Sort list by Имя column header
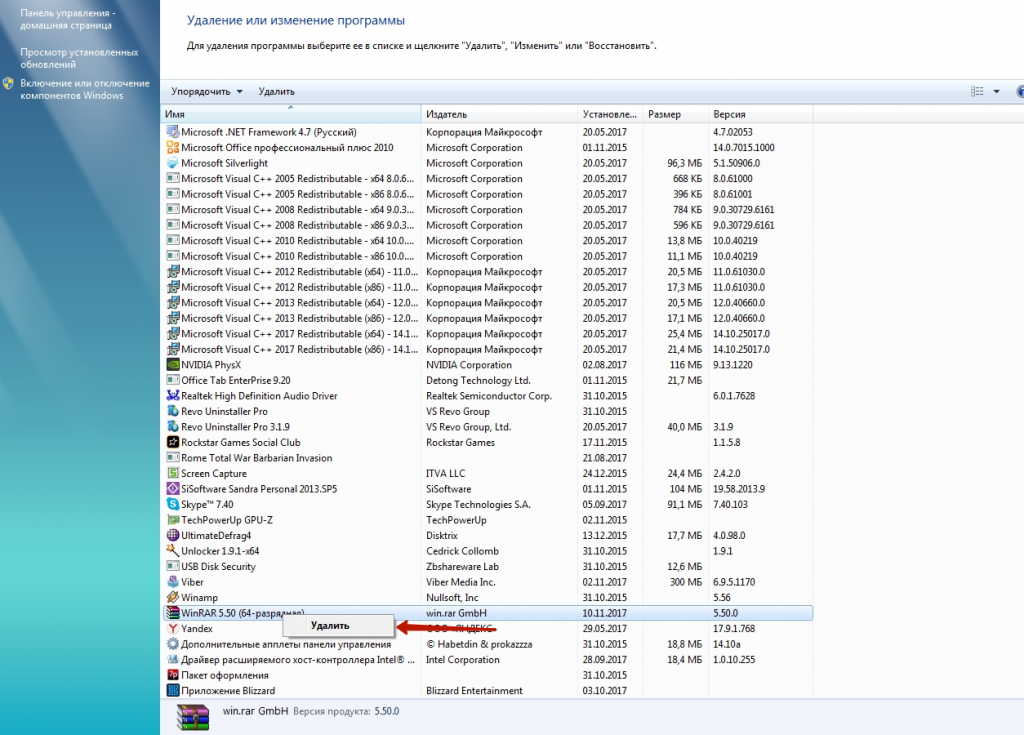The image size is (1024, 735). (290, 114)
